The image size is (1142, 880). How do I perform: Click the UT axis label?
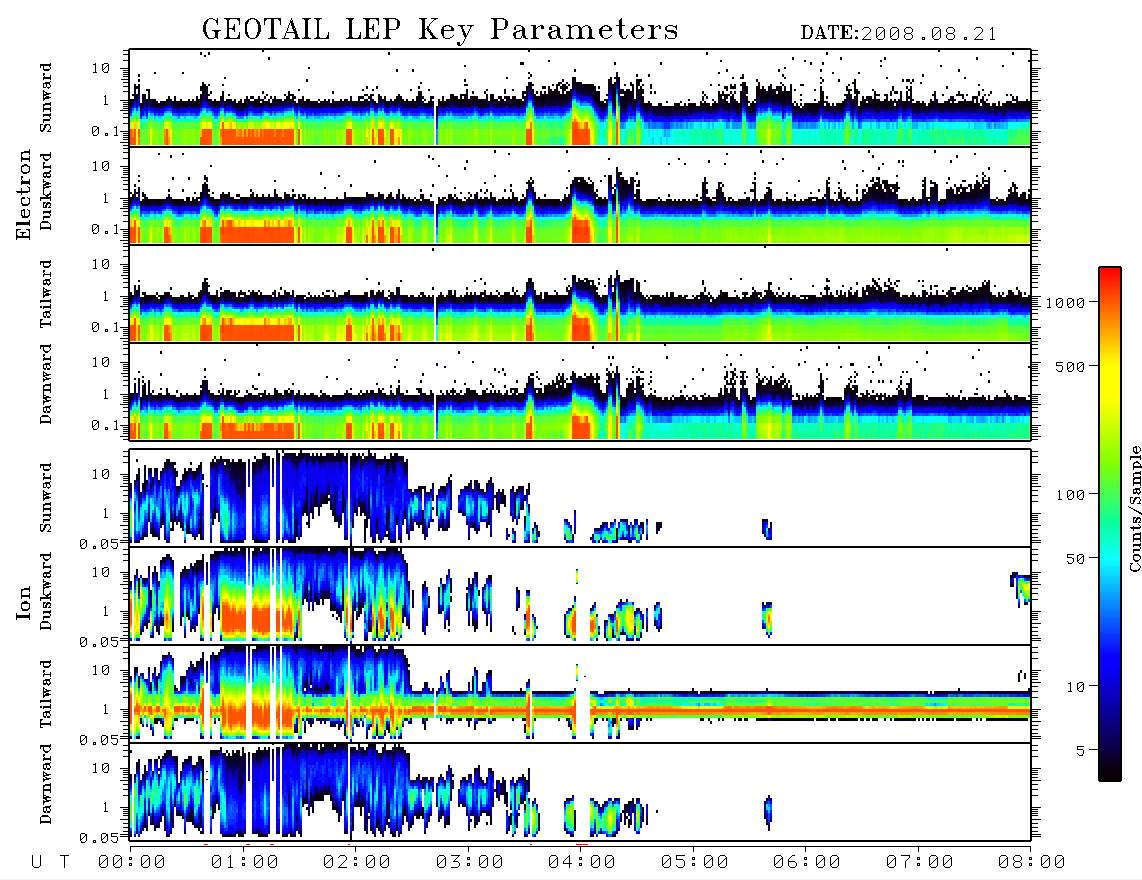[51, 863]
